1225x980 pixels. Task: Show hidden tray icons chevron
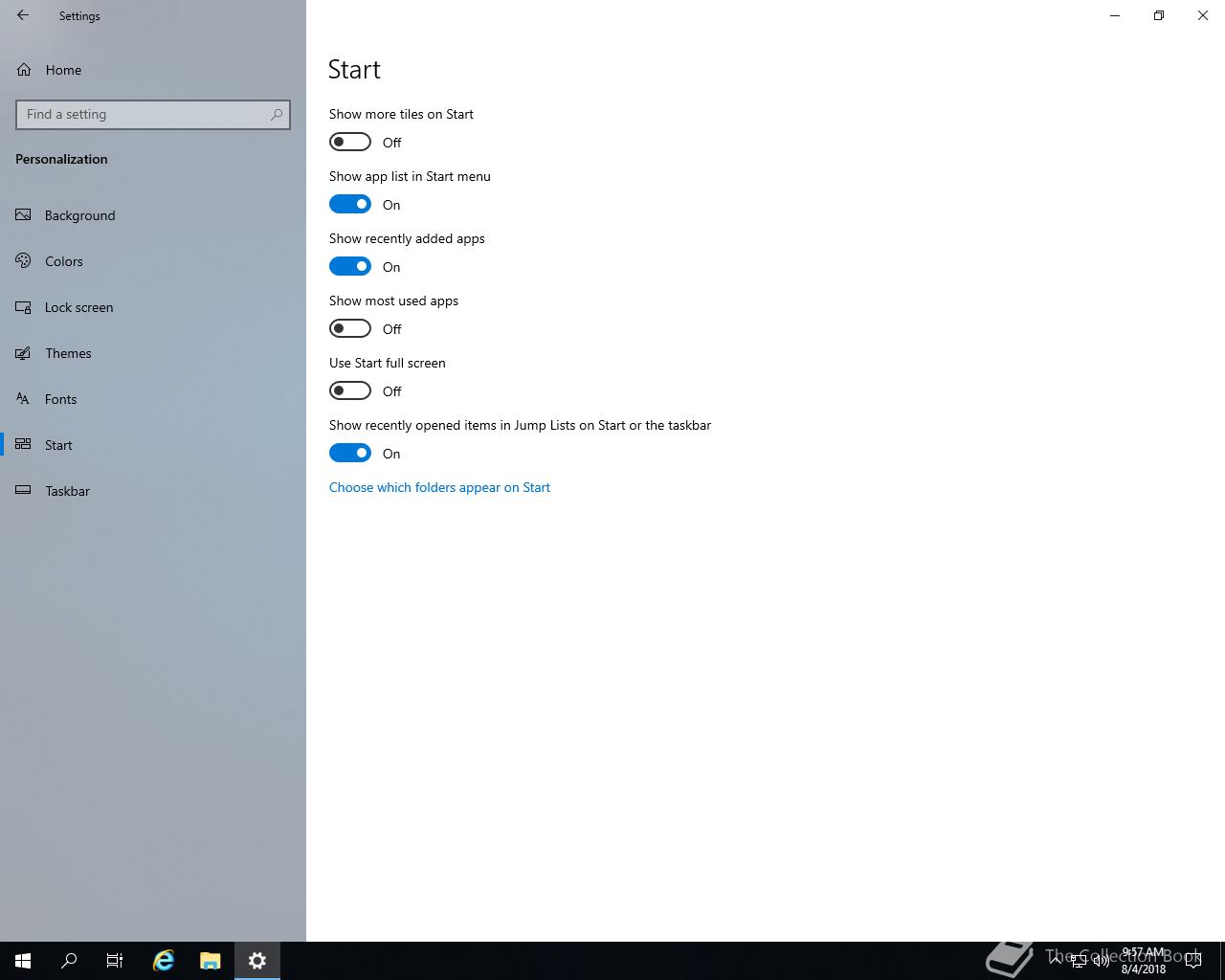[1056, 961]
